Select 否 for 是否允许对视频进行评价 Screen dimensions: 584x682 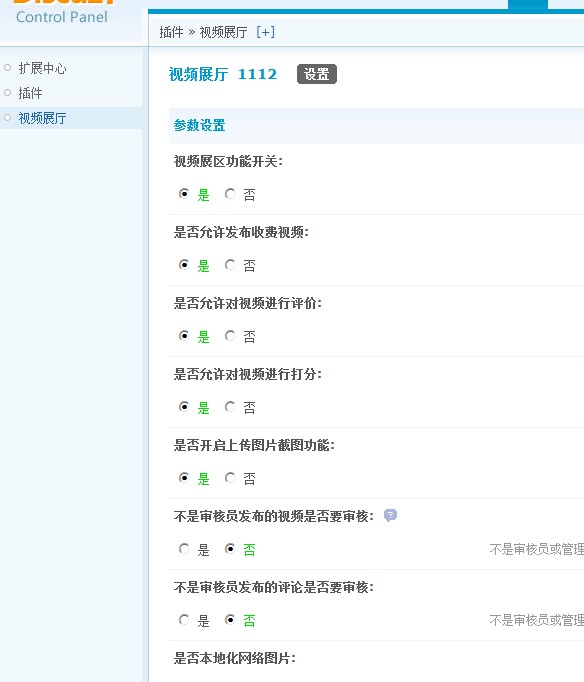(x=230, y=335)
